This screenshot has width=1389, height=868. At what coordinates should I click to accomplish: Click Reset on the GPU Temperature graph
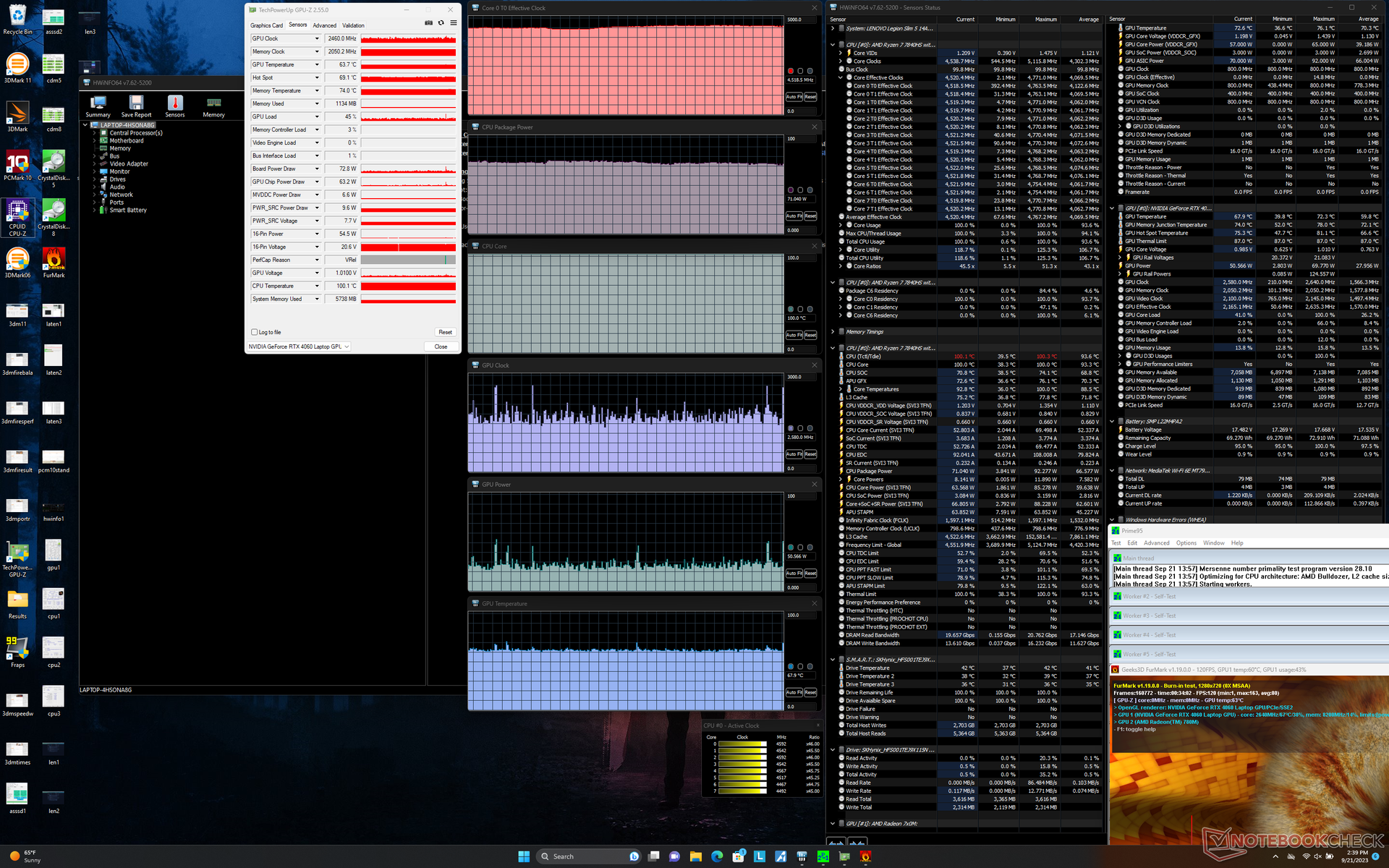pyautogui.click(x=810, y=692)
